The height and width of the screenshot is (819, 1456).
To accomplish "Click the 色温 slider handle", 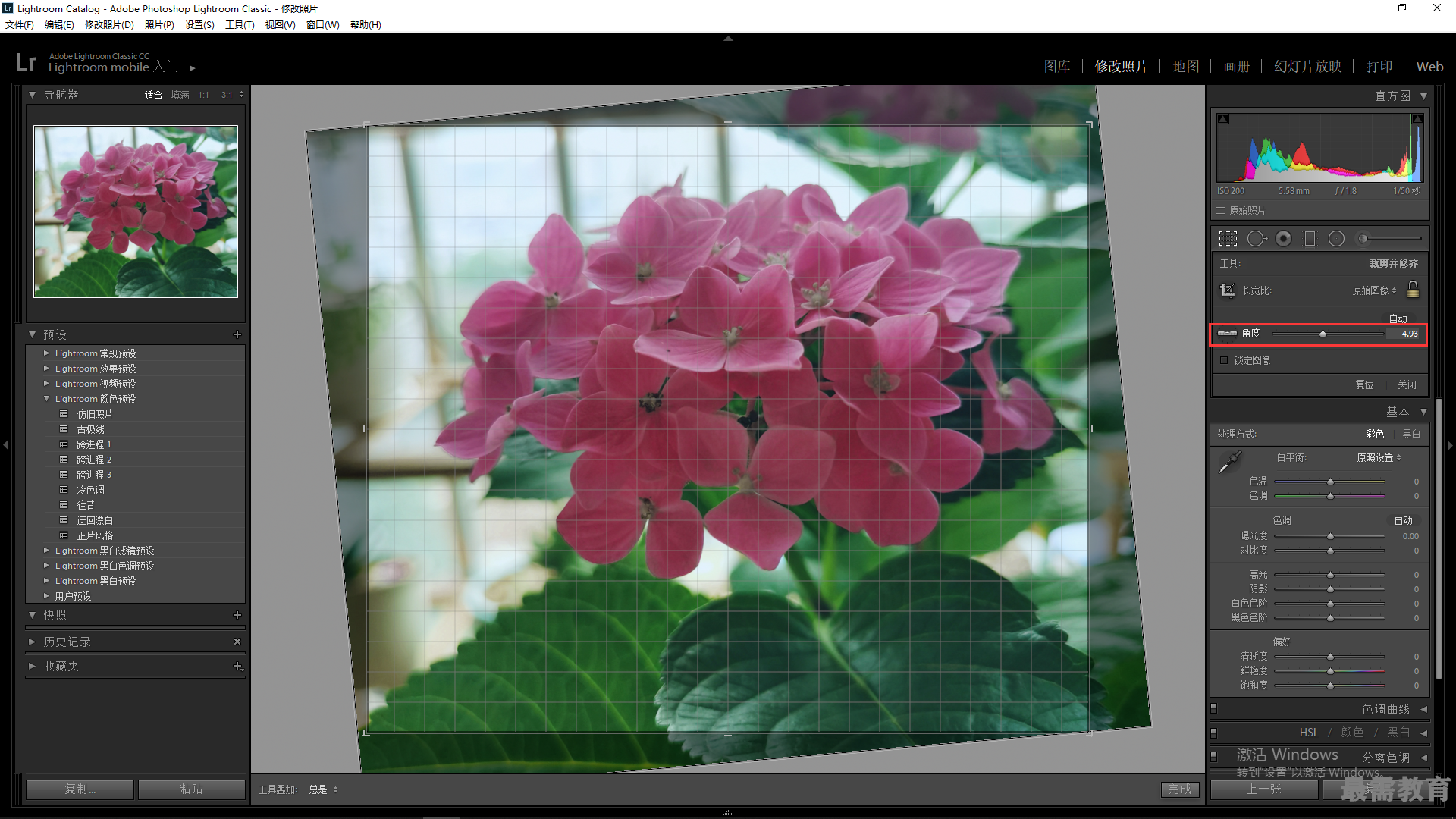I will (x=1330, y=482).
